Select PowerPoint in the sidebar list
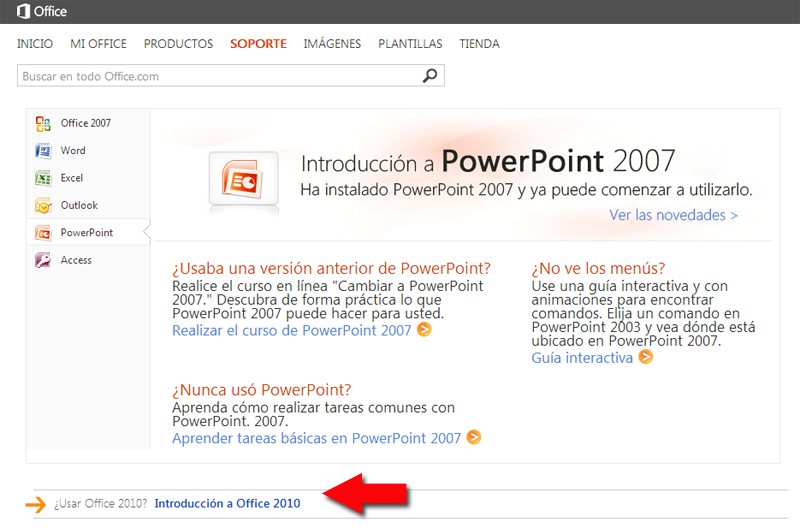800x528 pixels. (x=88, y=233)
